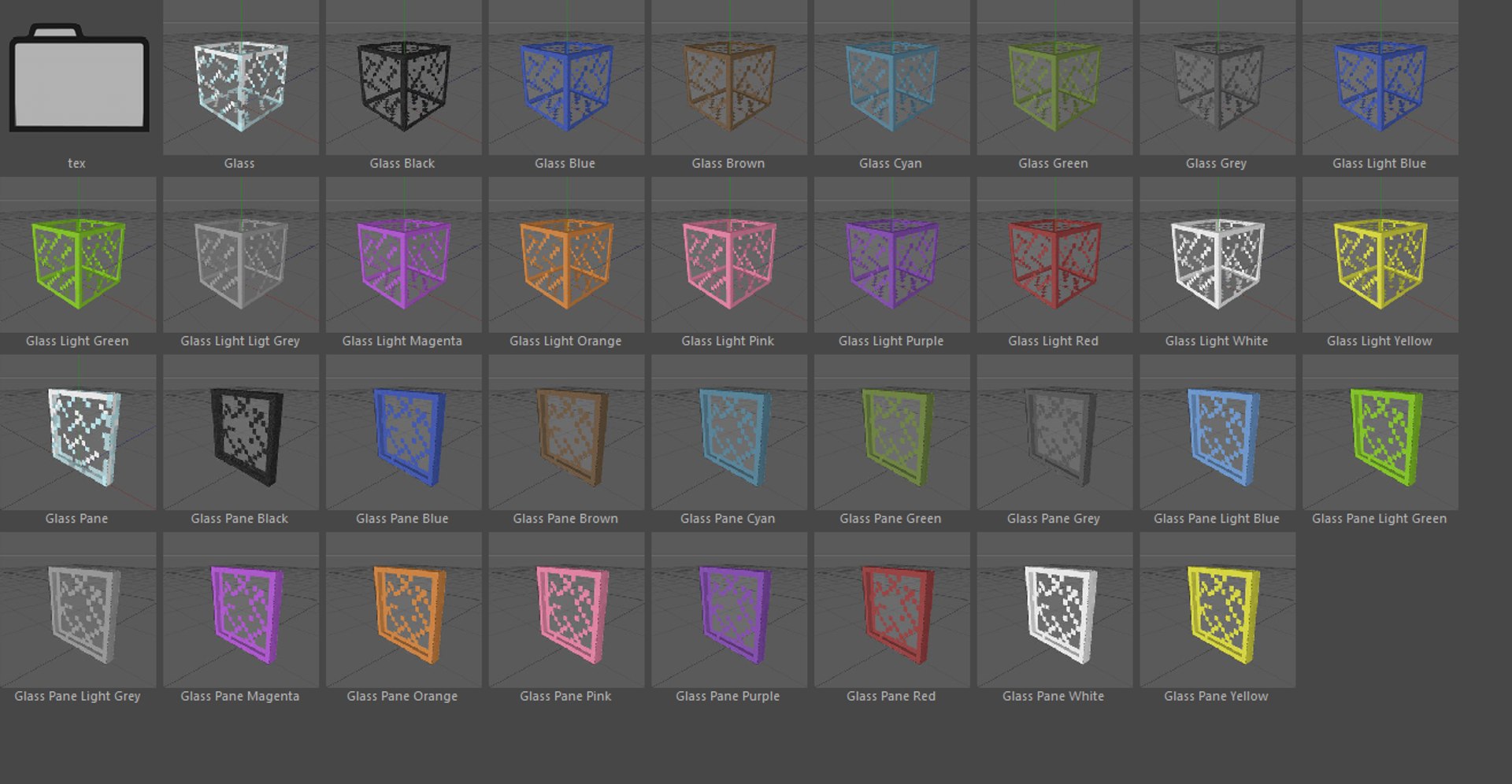
Task: Select the Glass Light Orange cube thumbnail
Action: click(x=566, y=254)
